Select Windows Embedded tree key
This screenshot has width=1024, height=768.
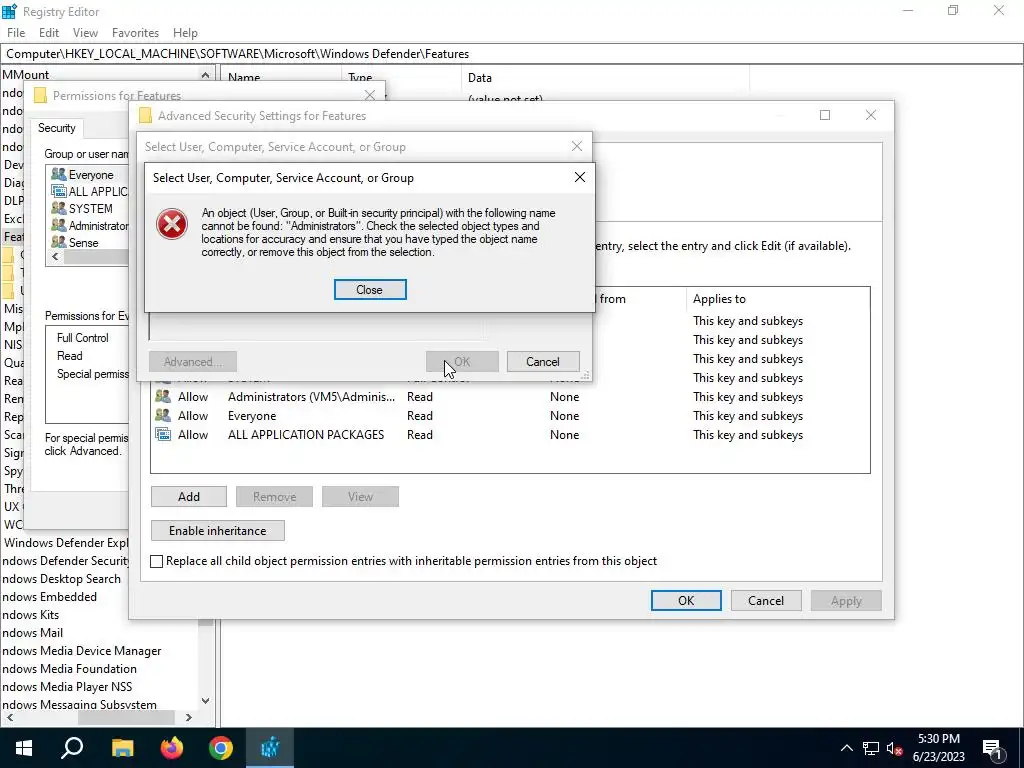point(49,596)
